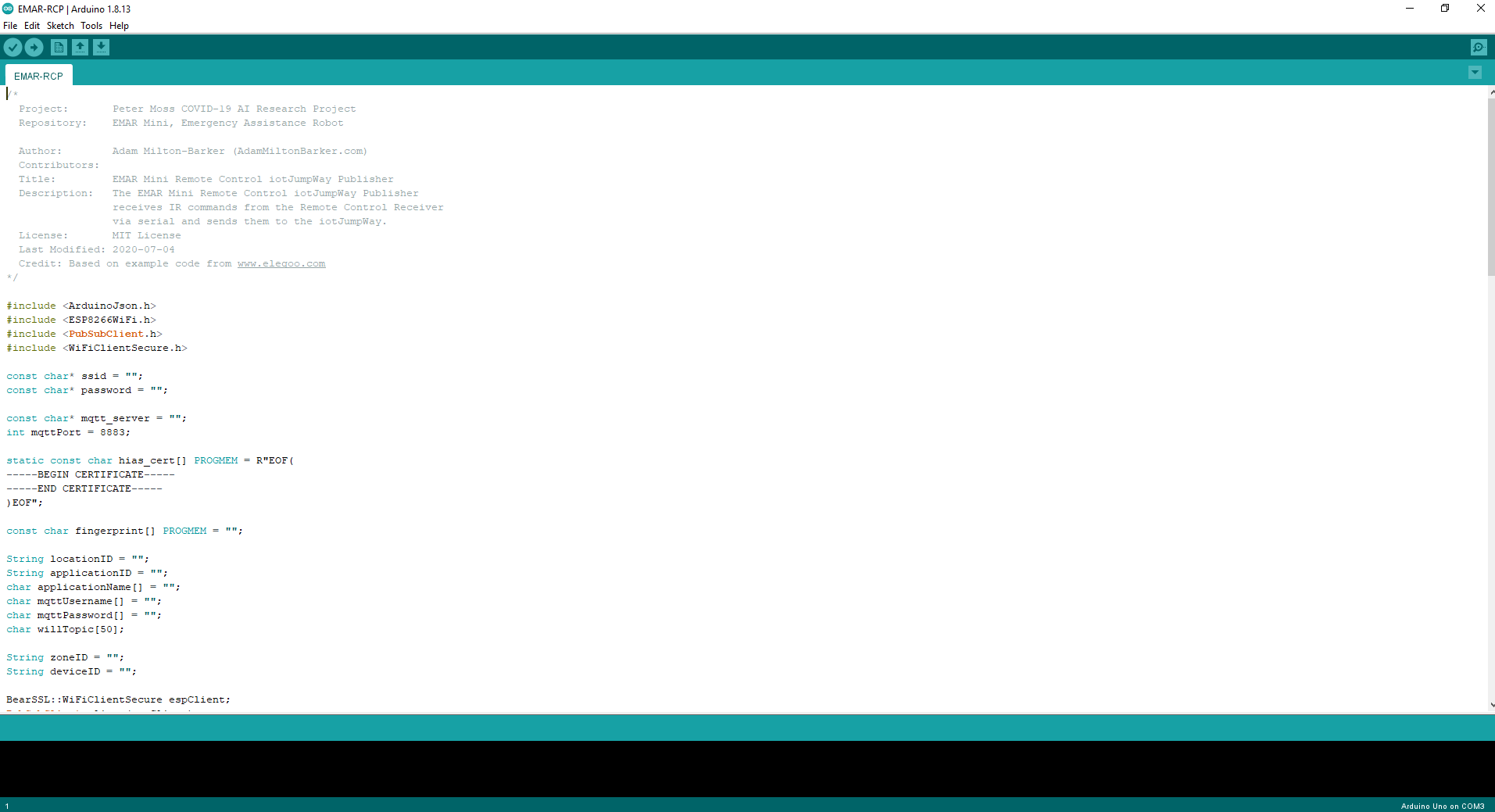Click the 'MIT License' comment text
This screenshot has height=812, width=1495.
pyautogui.click(x=147, y=236)
